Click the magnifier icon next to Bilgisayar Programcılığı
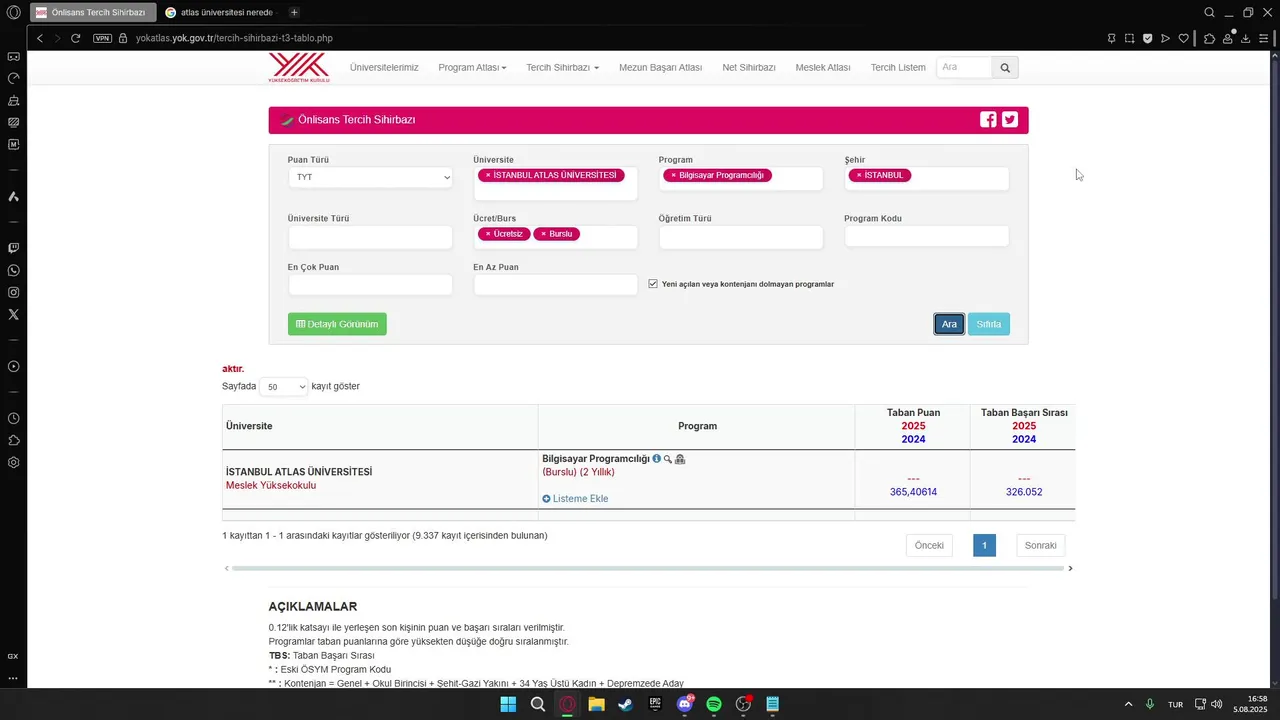The width and height of the screenshot is (1280, 720). pyautogui.click(x=668, y=459)
